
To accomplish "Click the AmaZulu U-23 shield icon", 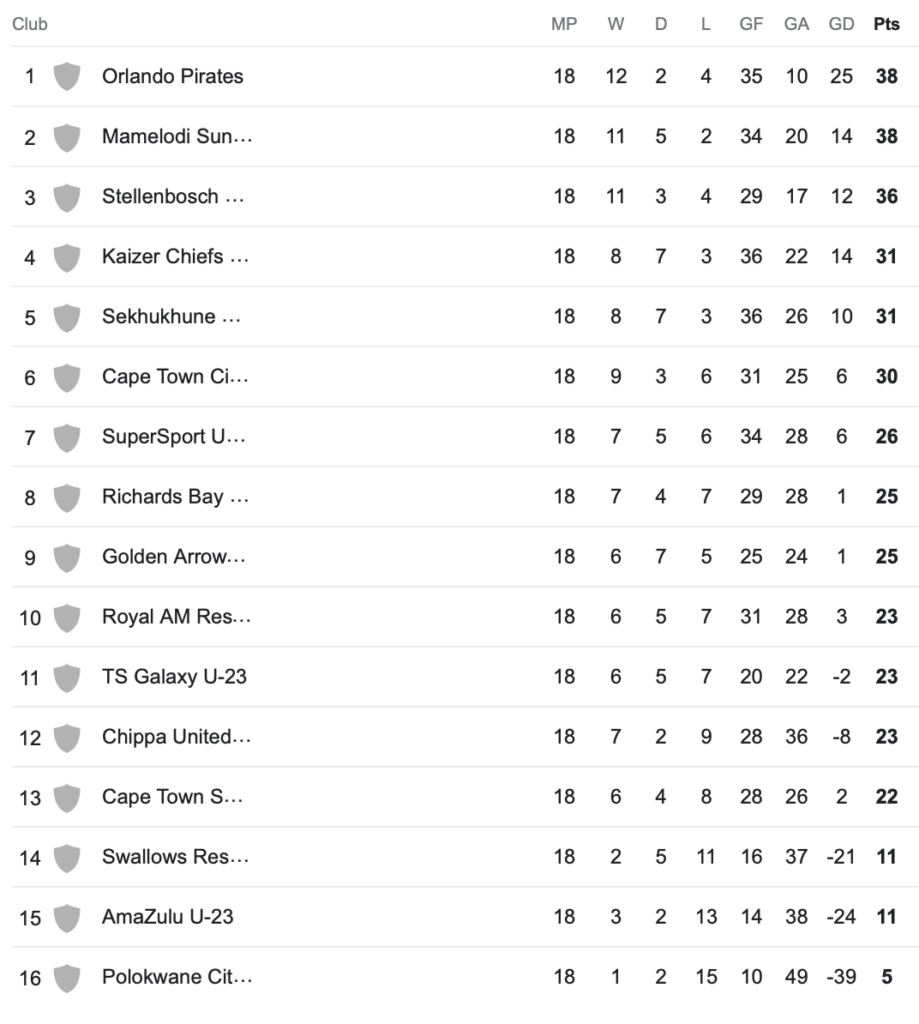I will pos(67,917).
